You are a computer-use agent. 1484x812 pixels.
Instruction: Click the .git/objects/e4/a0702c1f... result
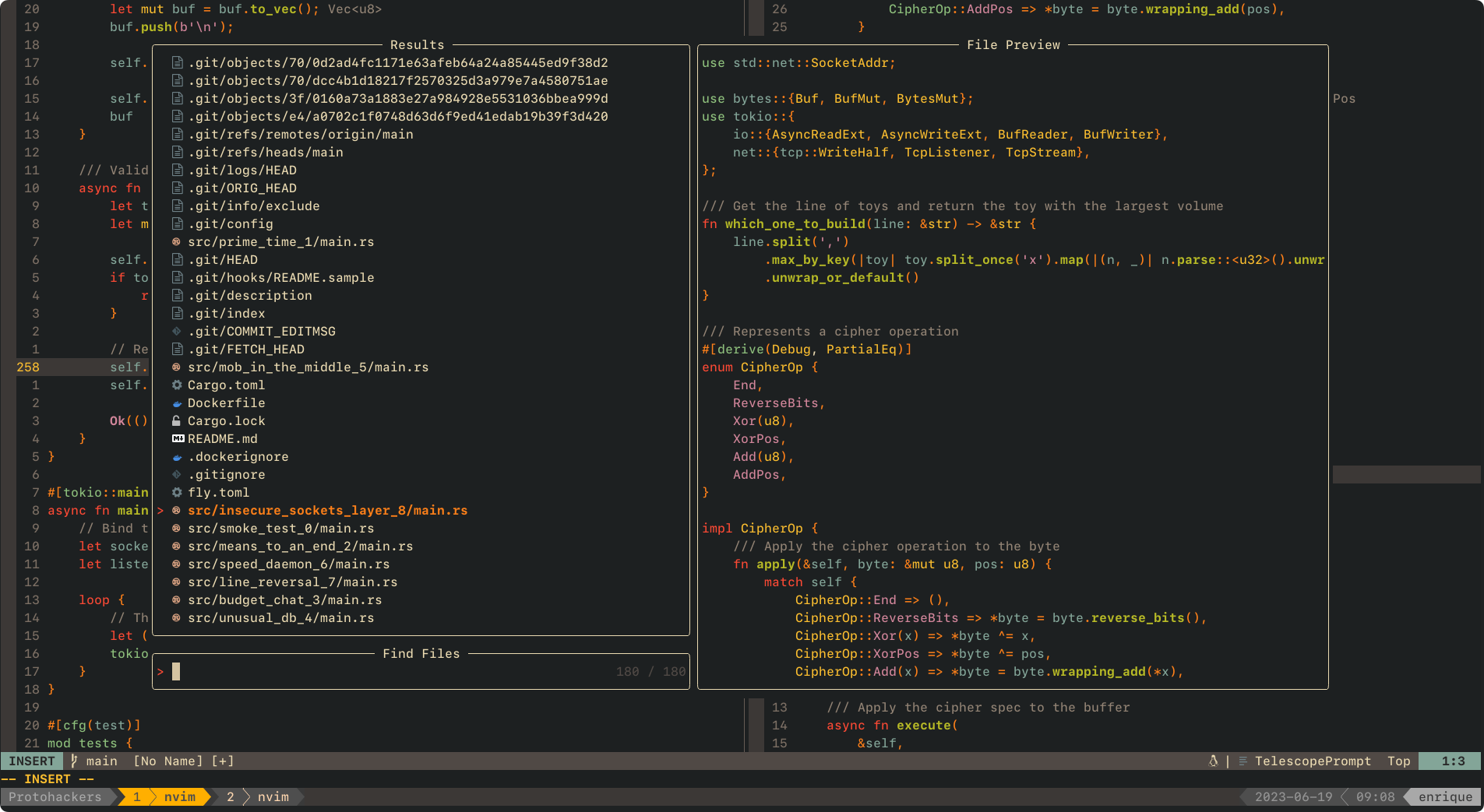coord(421,116)
